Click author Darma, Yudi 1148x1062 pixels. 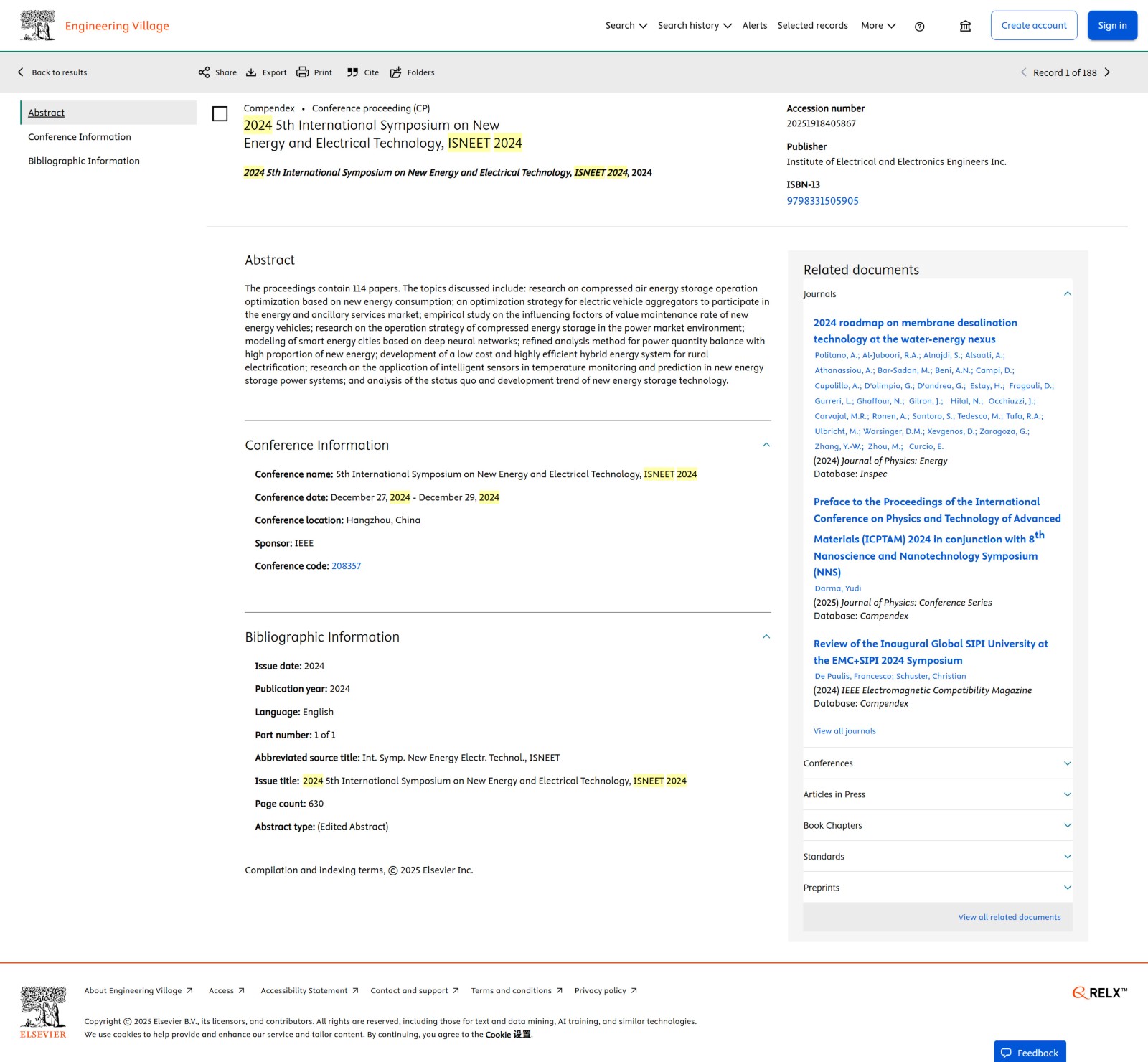pyautogui.click(x=837, y=588)
